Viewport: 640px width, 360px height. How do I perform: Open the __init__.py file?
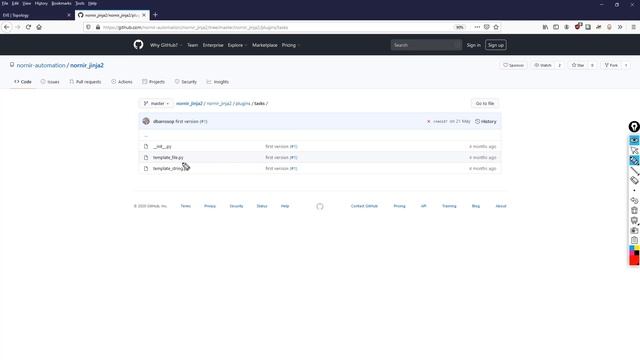click(x=162, y=147)
